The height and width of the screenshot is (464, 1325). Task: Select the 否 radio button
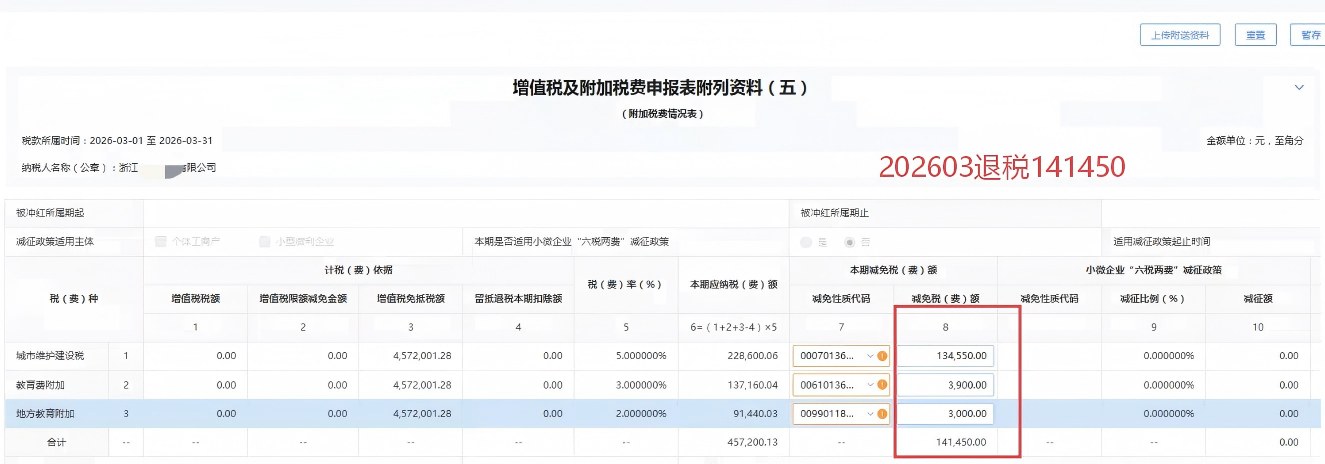(851, 242)
